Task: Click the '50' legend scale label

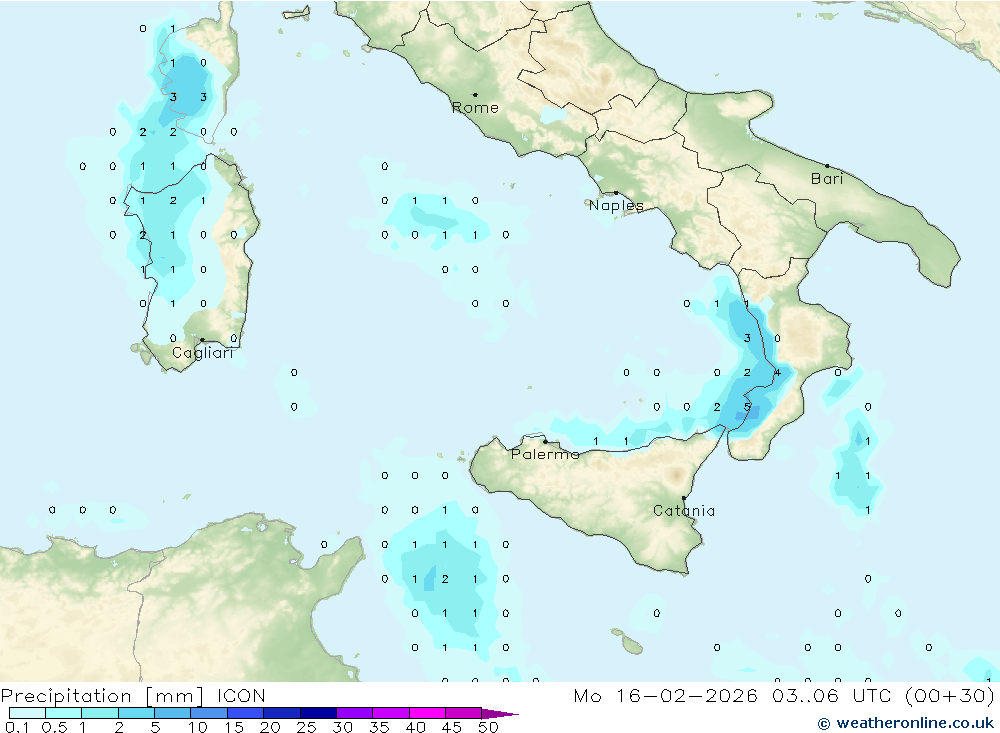Action: (x=489, y=727)
